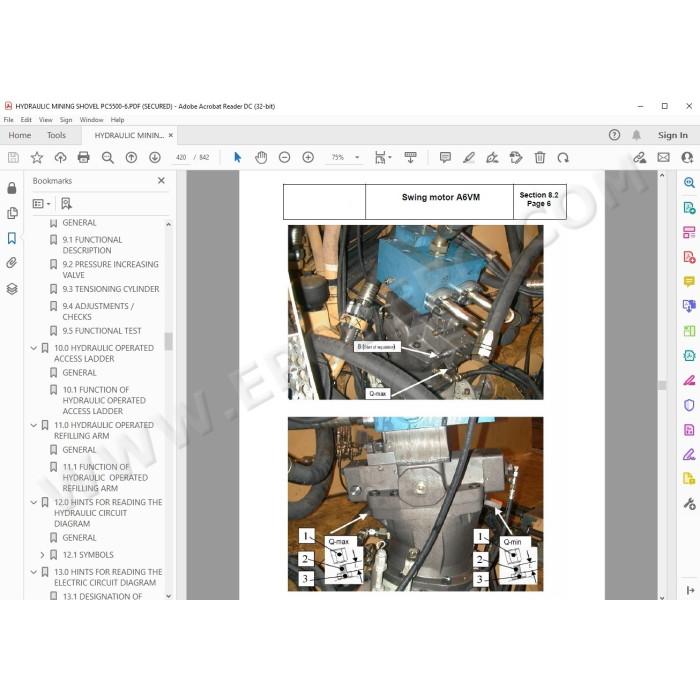Expand the right tools pane arrow
700x700 pixels.
(690, 590)
